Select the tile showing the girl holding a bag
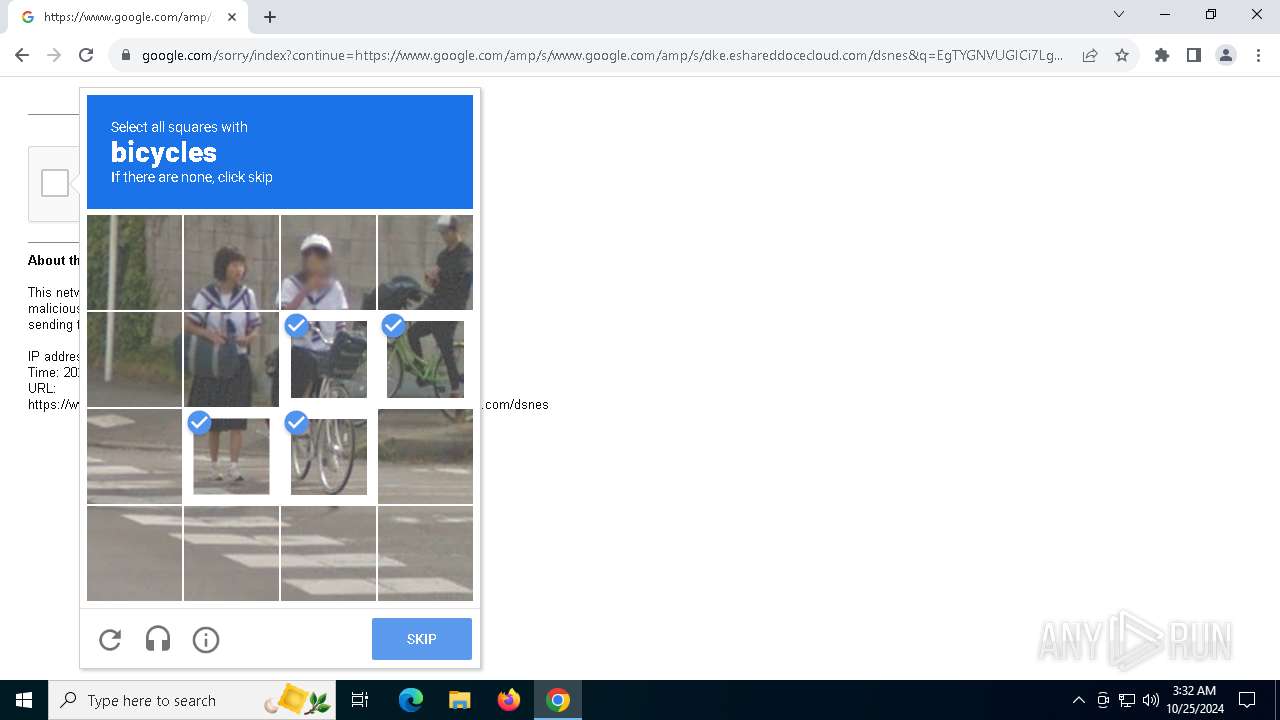Viewport: 1280px width, 720px height. point(231,359)
